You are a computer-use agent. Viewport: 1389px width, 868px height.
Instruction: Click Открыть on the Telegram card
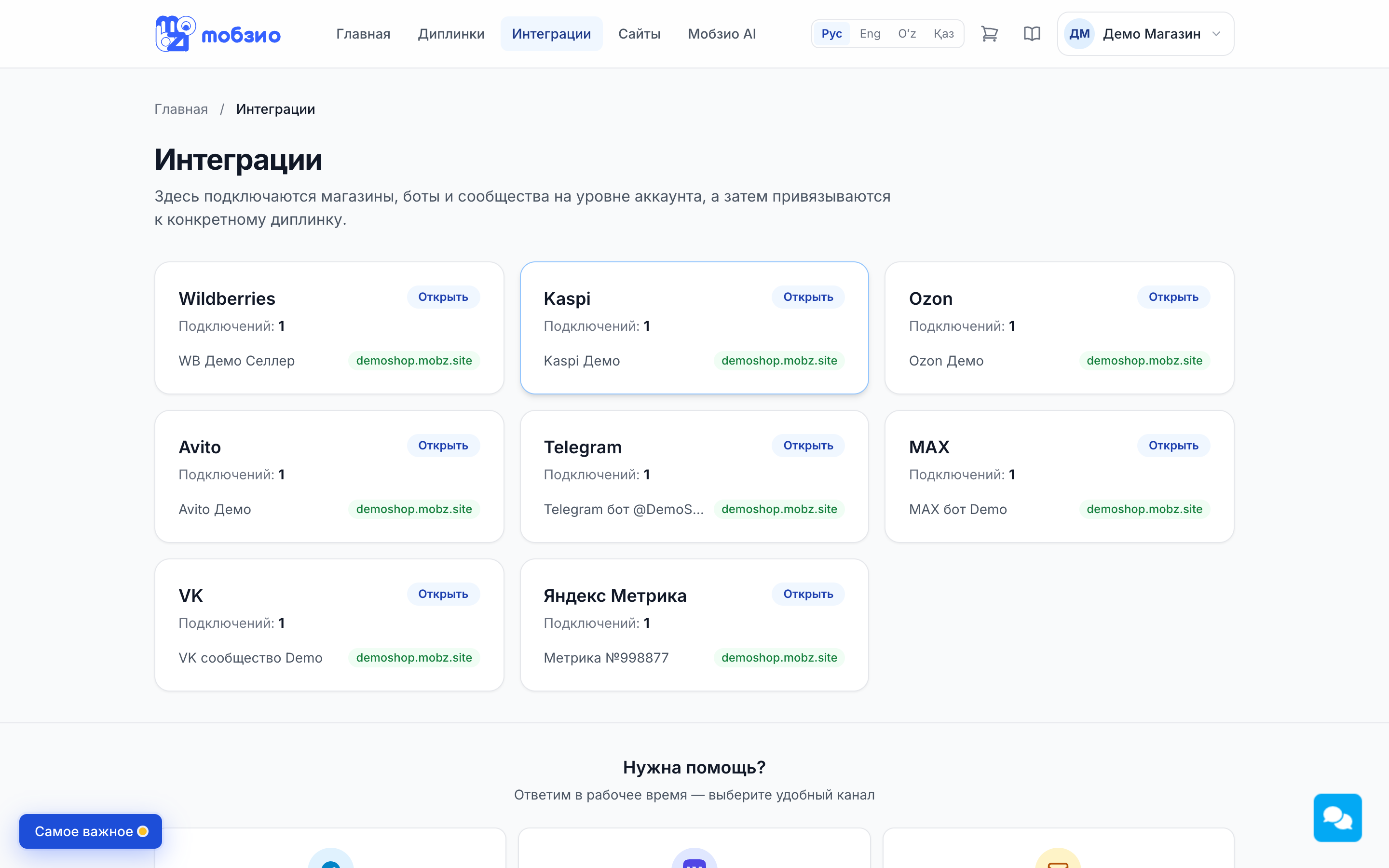[808, 446]
